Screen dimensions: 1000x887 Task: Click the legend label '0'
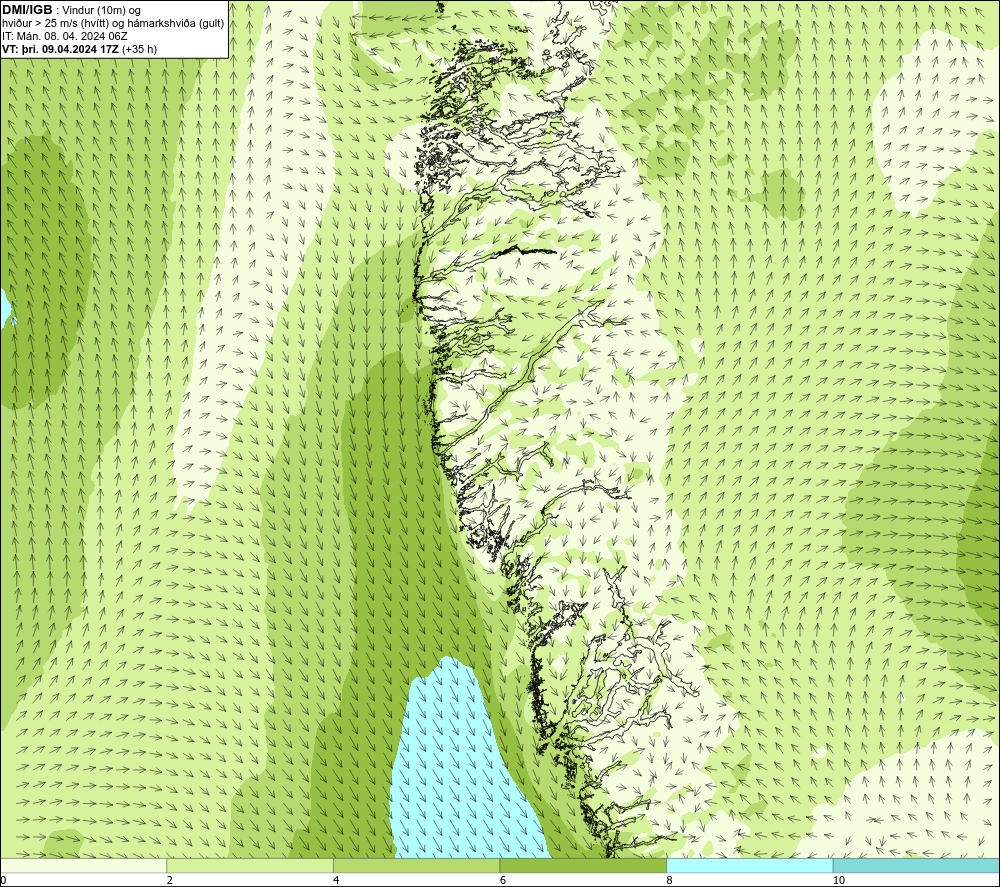point(4,880)
